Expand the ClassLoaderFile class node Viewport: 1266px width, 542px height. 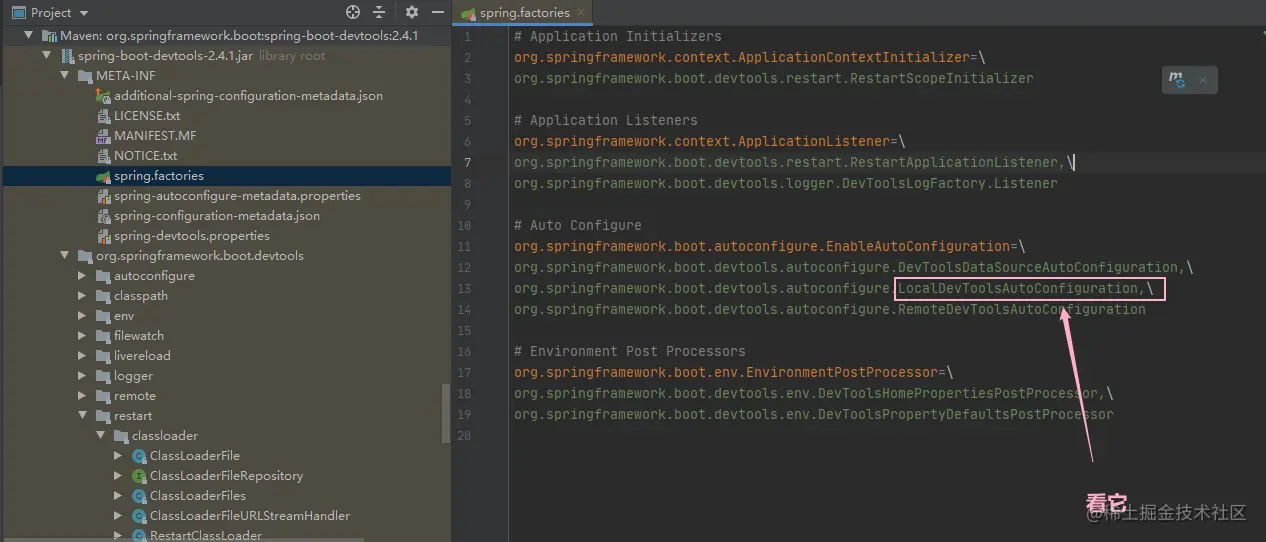coord(119,456)
